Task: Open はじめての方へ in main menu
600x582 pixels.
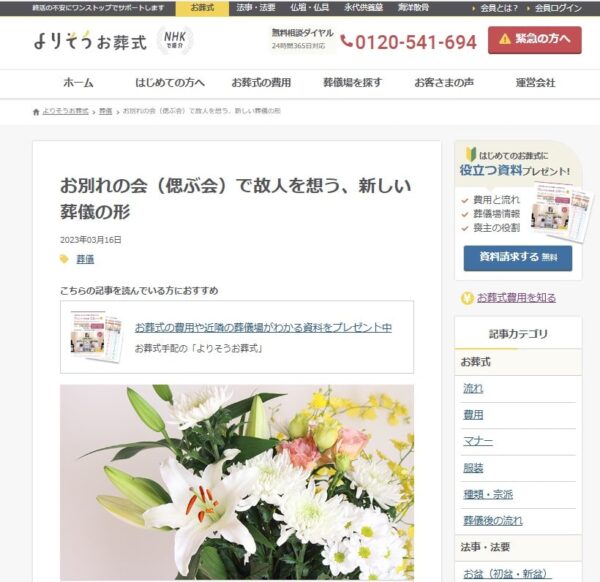Action: [x=170, y=83]
